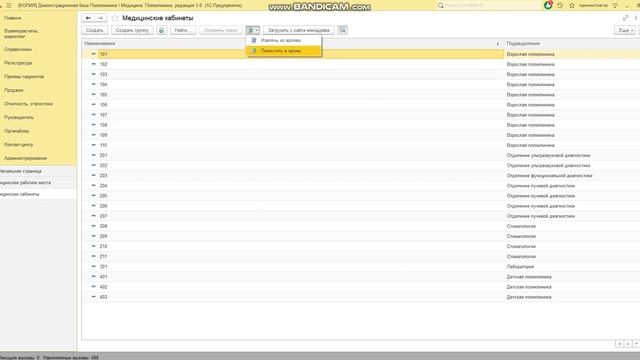Image resolution: width=640 pixels, height=360 pixels.
Task: Open the history clock icon
Action: [x=560, y=5]
